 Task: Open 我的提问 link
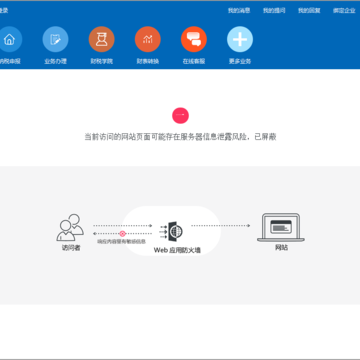pyautogui.click(x=274, y=11)
